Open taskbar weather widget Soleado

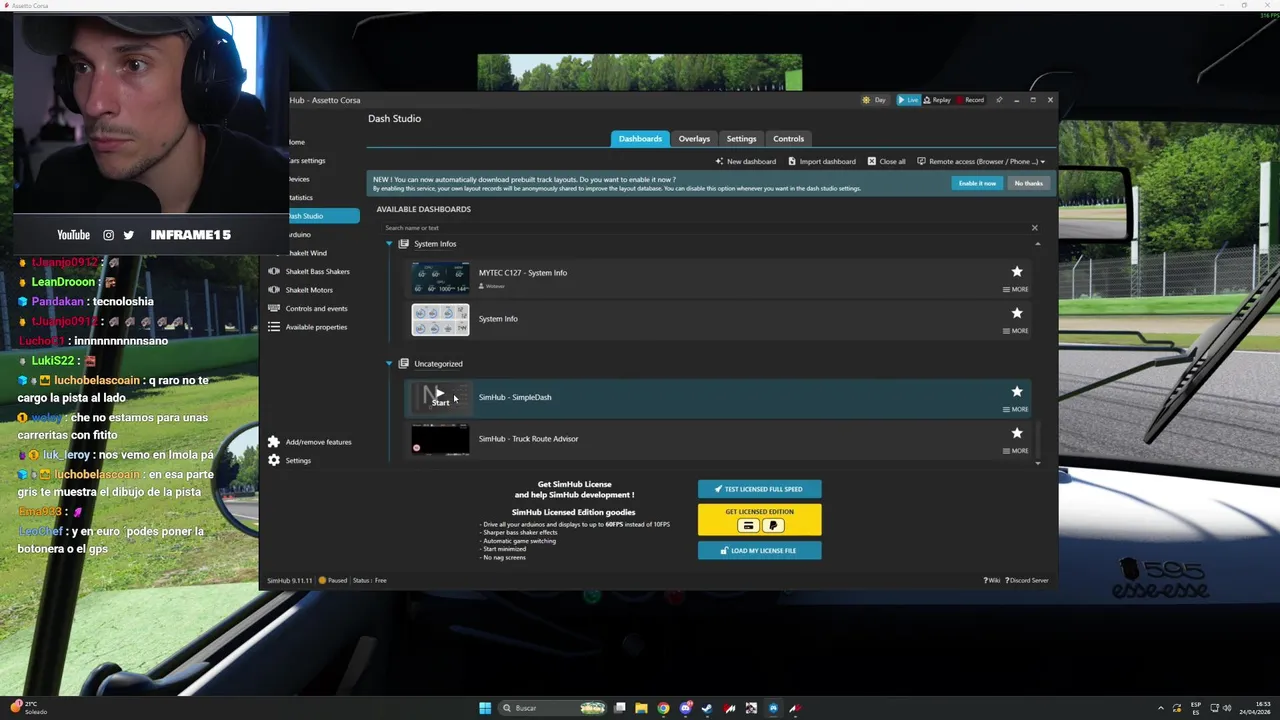28,708
